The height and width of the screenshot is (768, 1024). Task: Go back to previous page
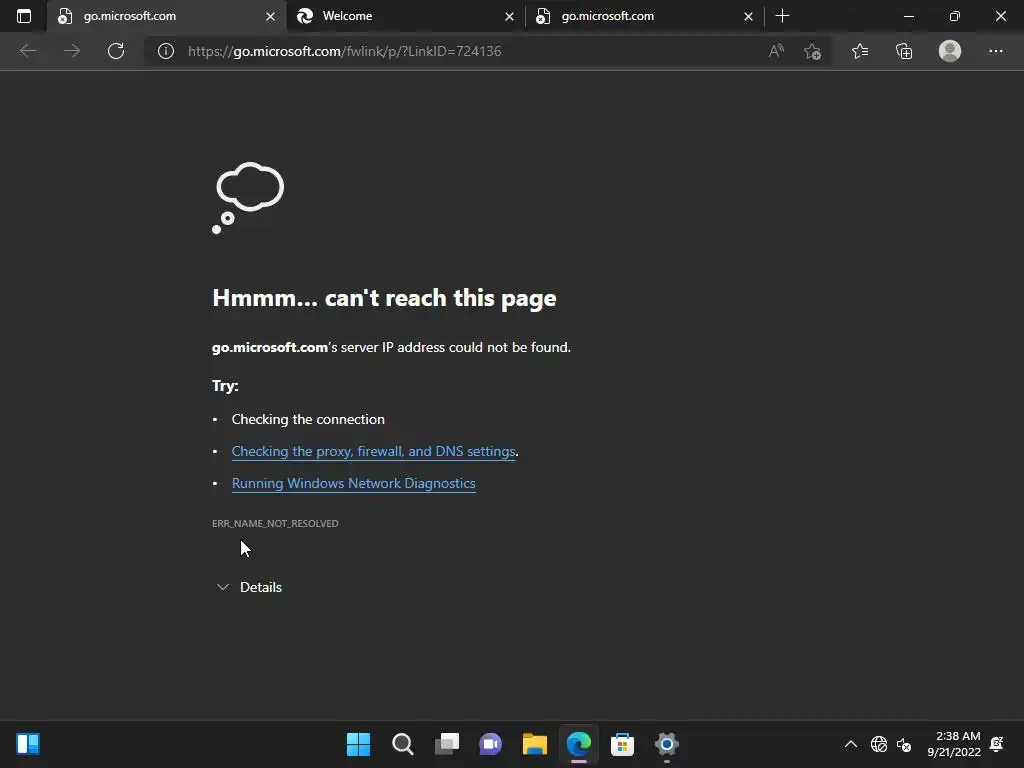(28, 51)
